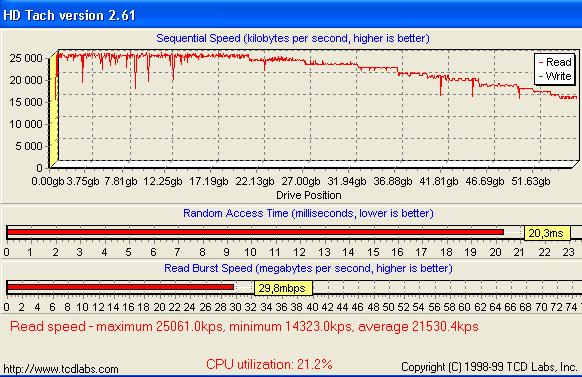
Task: Click the 12.25gb drive position label
Action: tap(163, 181)
